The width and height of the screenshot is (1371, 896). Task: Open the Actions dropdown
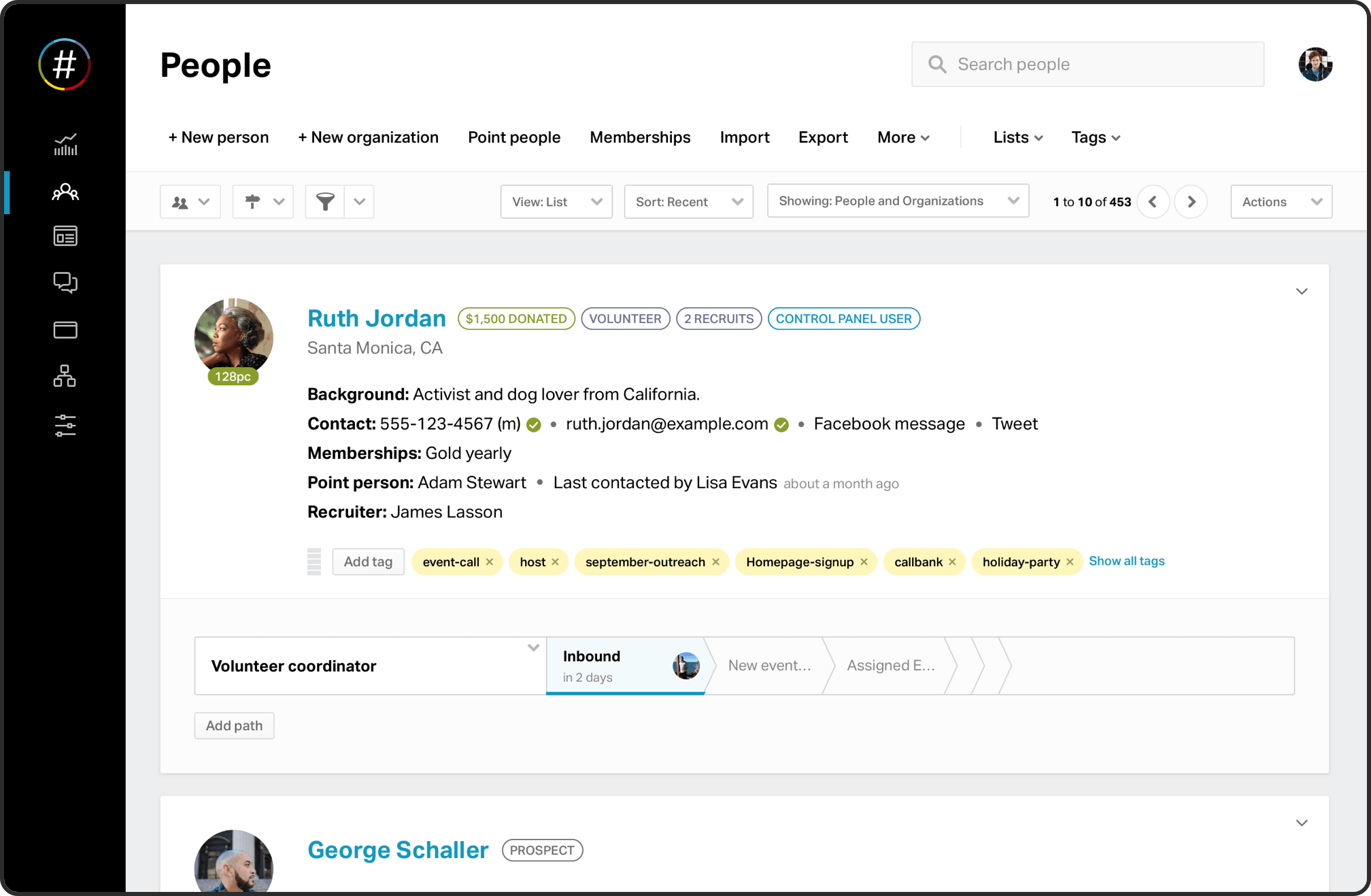pyautogui.click(x=1281, y=202)
